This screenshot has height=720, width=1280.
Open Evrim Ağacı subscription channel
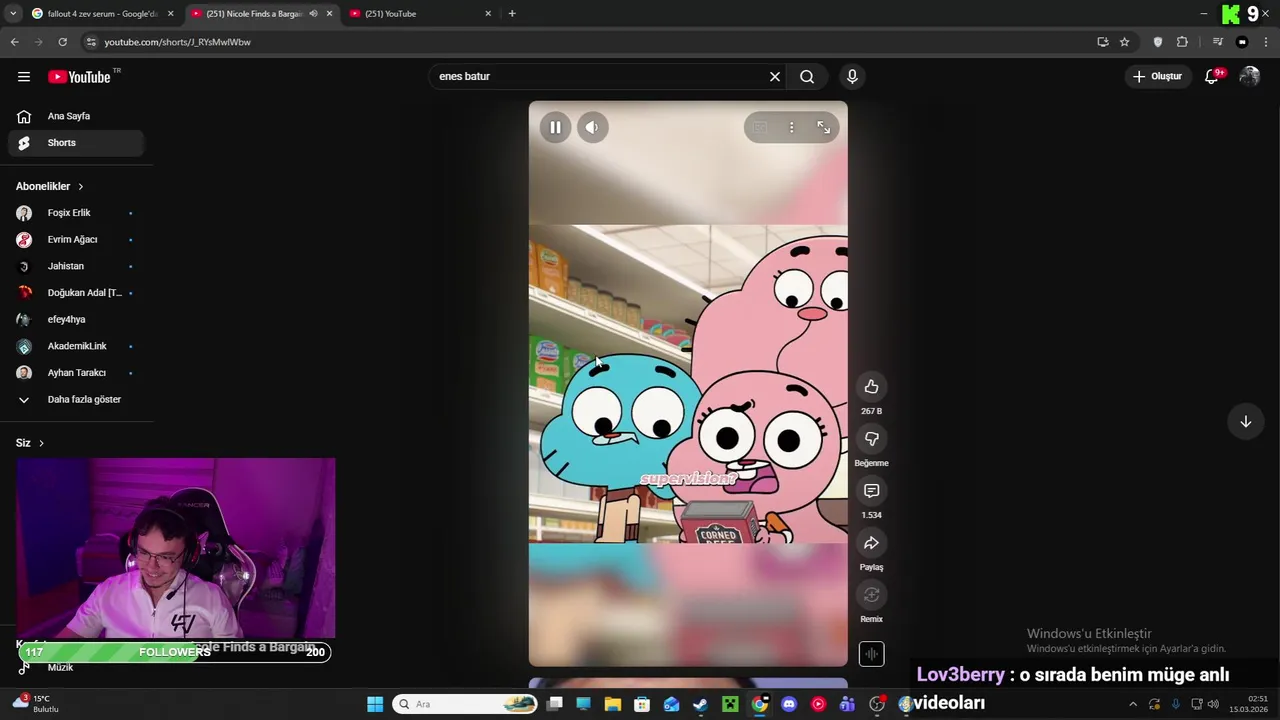pyautogui.click(x=76, y=240)
